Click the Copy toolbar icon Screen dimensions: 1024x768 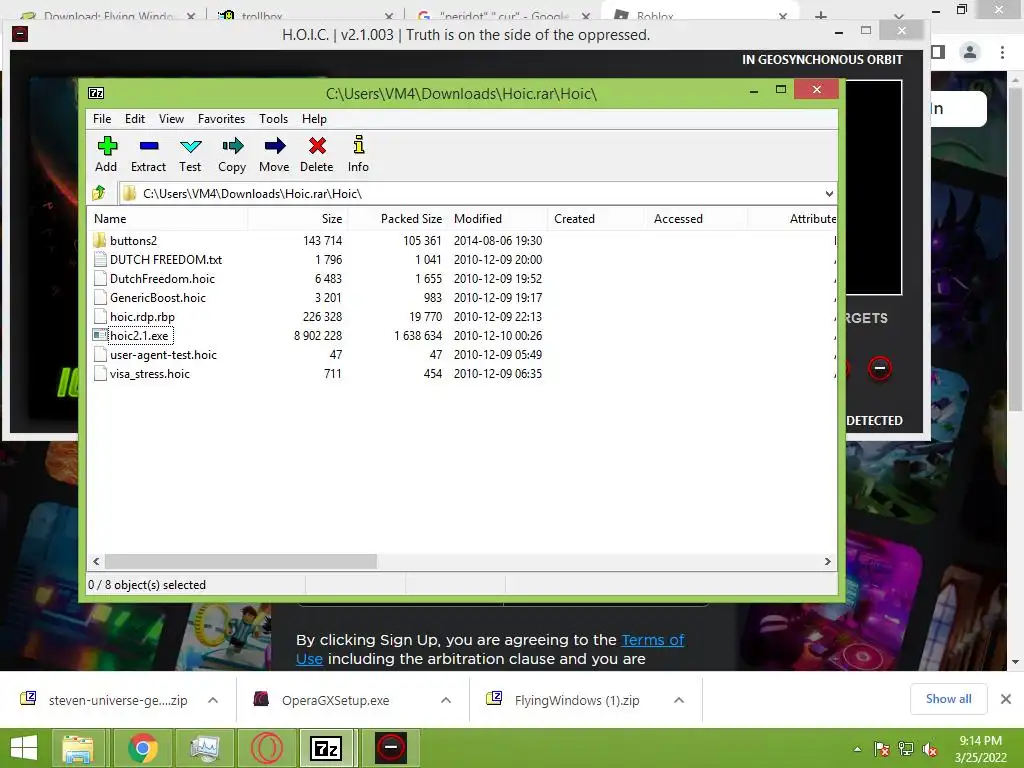232,146
